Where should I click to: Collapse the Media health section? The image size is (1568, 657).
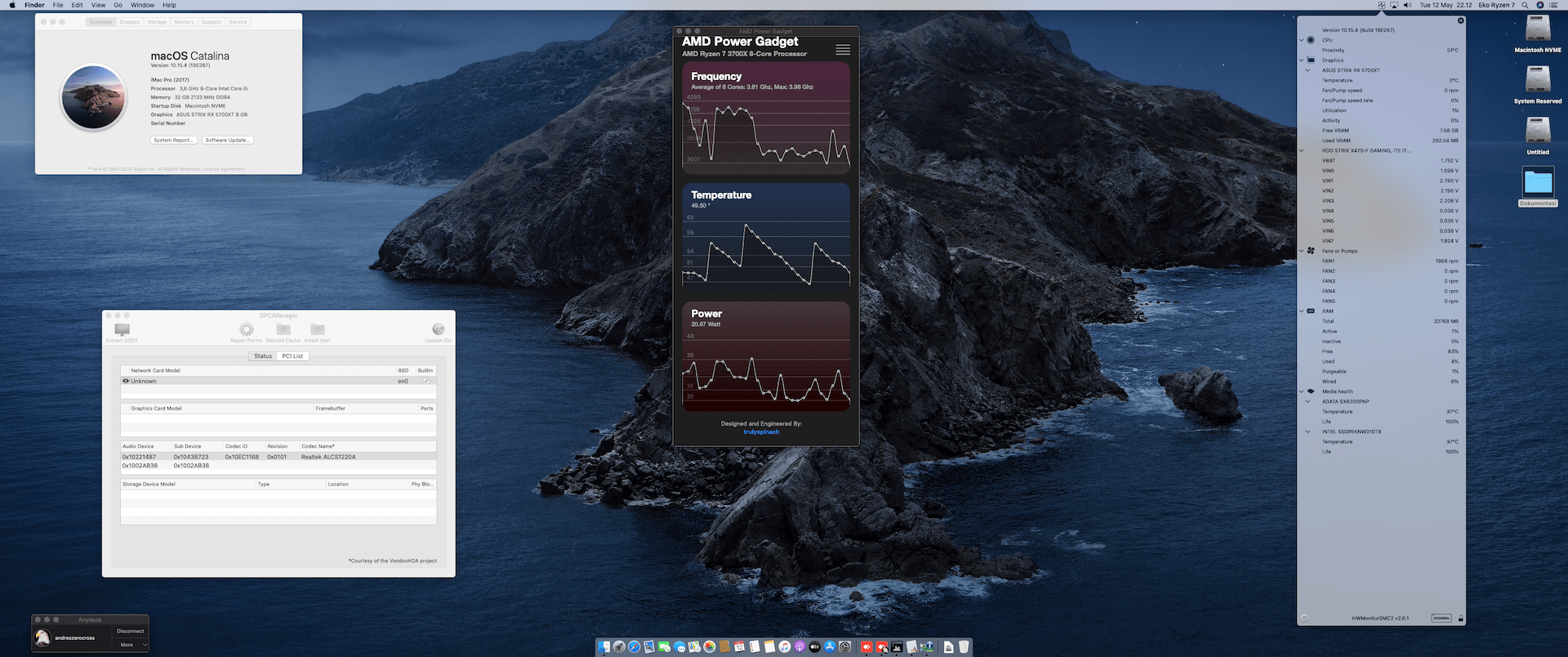coord(1302,391)
